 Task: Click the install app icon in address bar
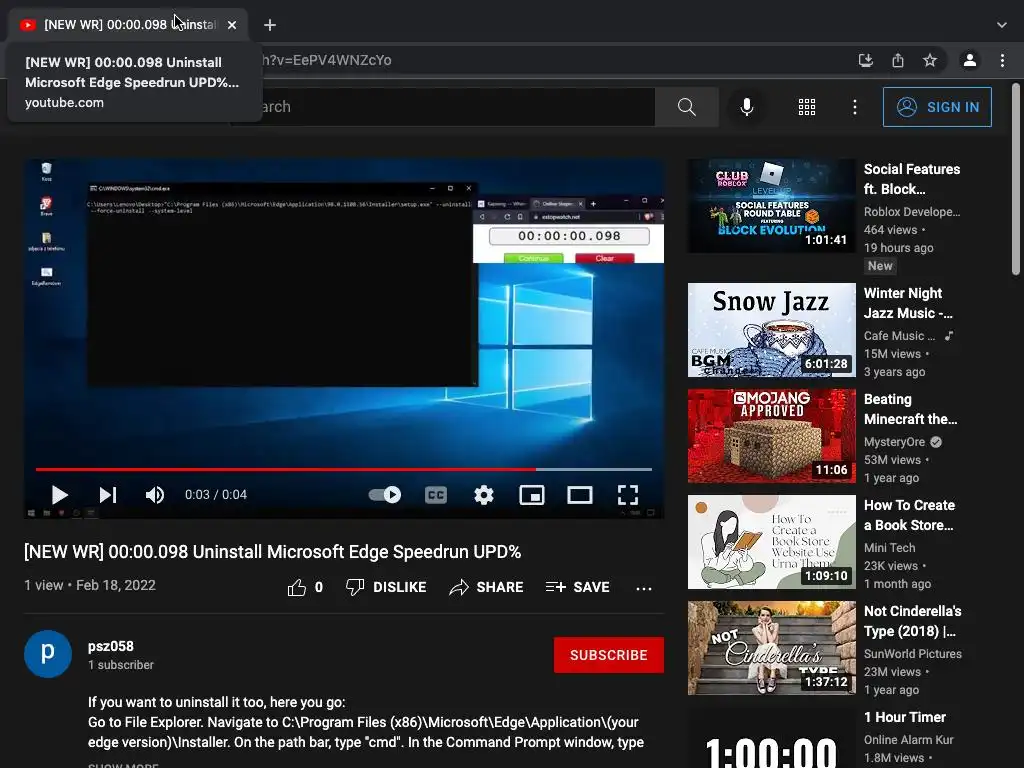(x=866, y=61)
